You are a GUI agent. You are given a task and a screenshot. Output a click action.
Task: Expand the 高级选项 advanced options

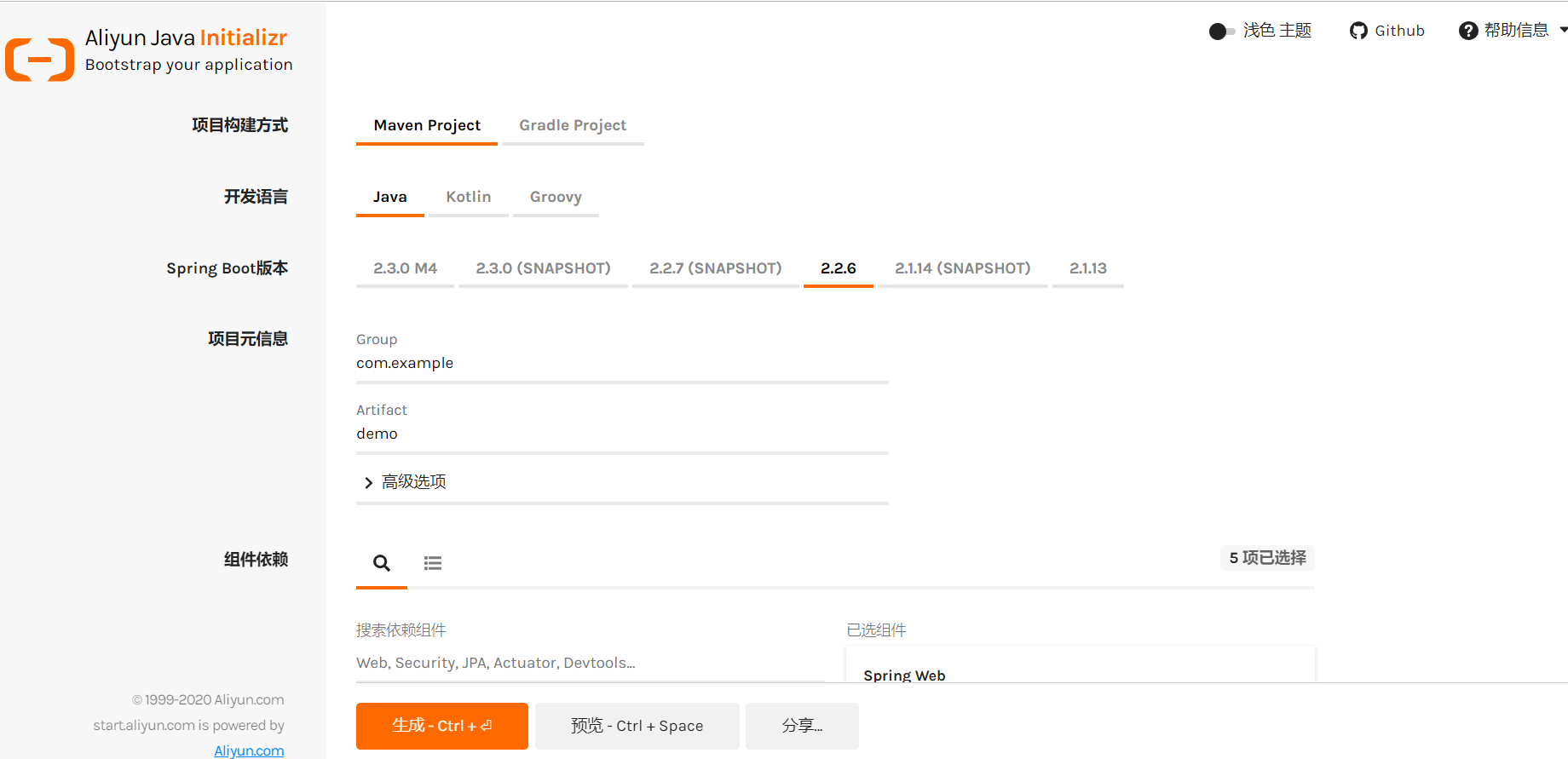click(405, 482)
